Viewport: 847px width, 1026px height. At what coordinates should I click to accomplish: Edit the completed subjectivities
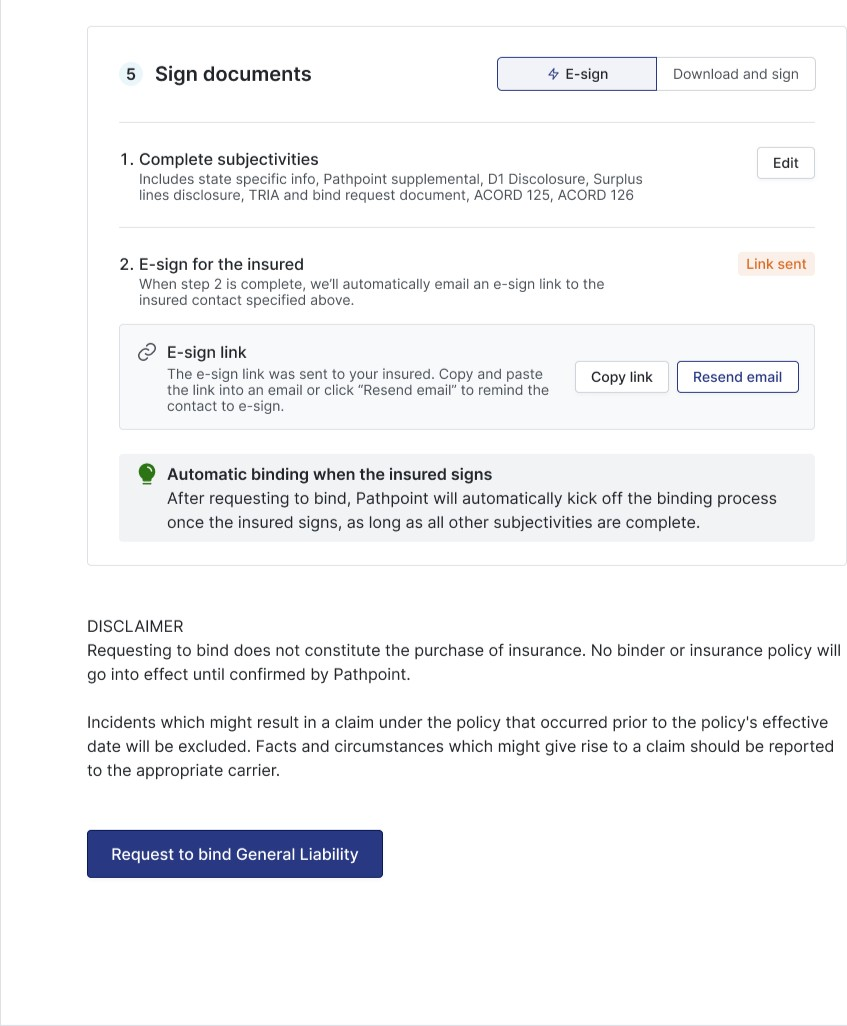(785, 163)
